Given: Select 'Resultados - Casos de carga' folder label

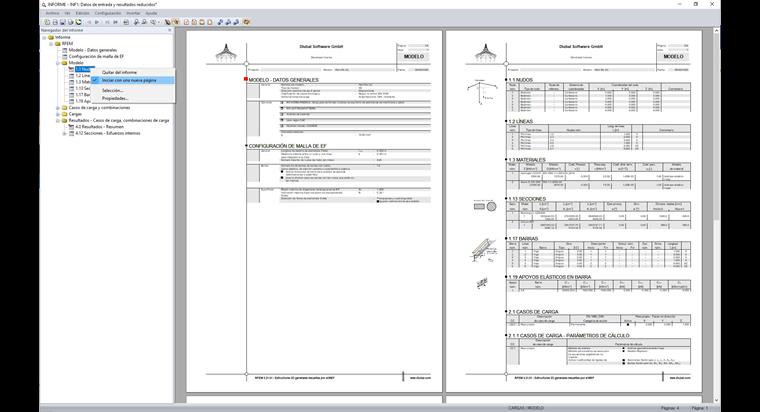Looking at the screenshot, I should 119,120.
